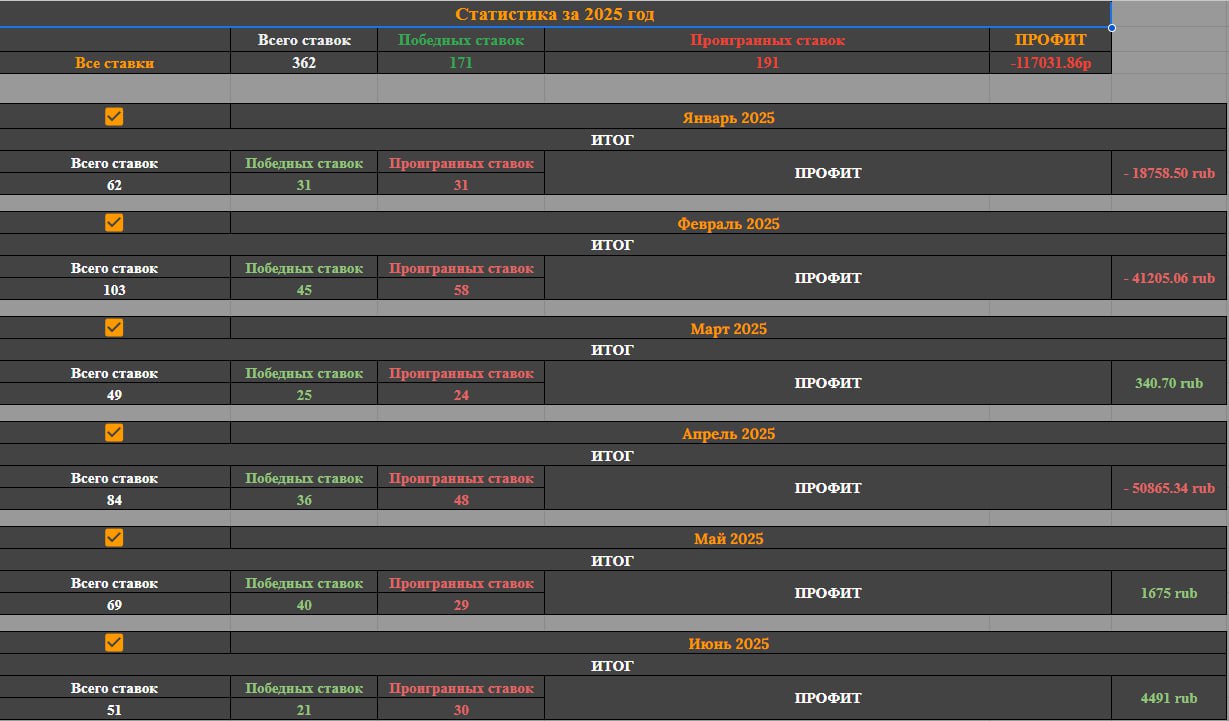Toggle the Май 2025 checkbox
The height and width of the screenshot is (721, 1229).
114,537
